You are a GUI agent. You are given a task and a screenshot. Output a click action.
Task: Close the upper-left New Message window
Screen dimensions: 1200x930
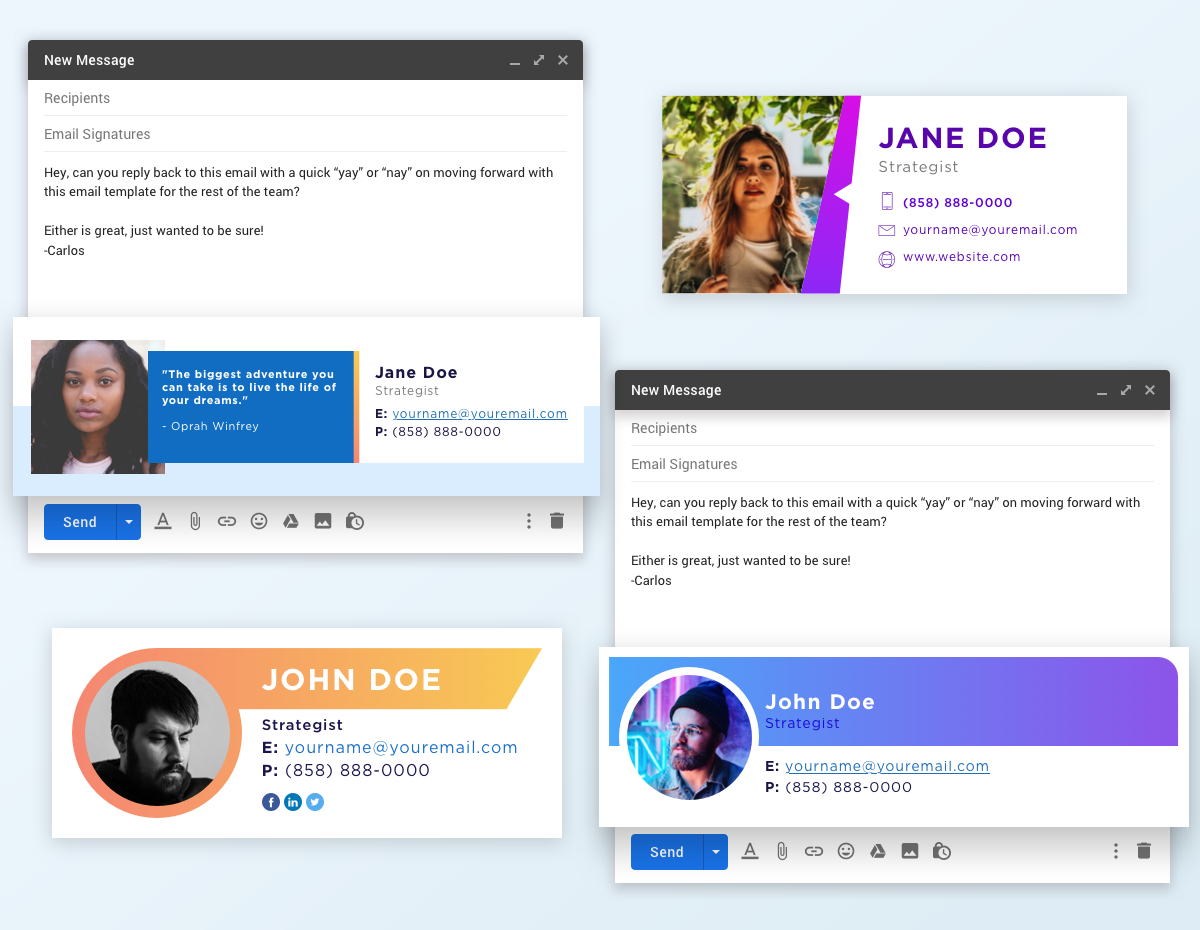(x=563, y=60)
